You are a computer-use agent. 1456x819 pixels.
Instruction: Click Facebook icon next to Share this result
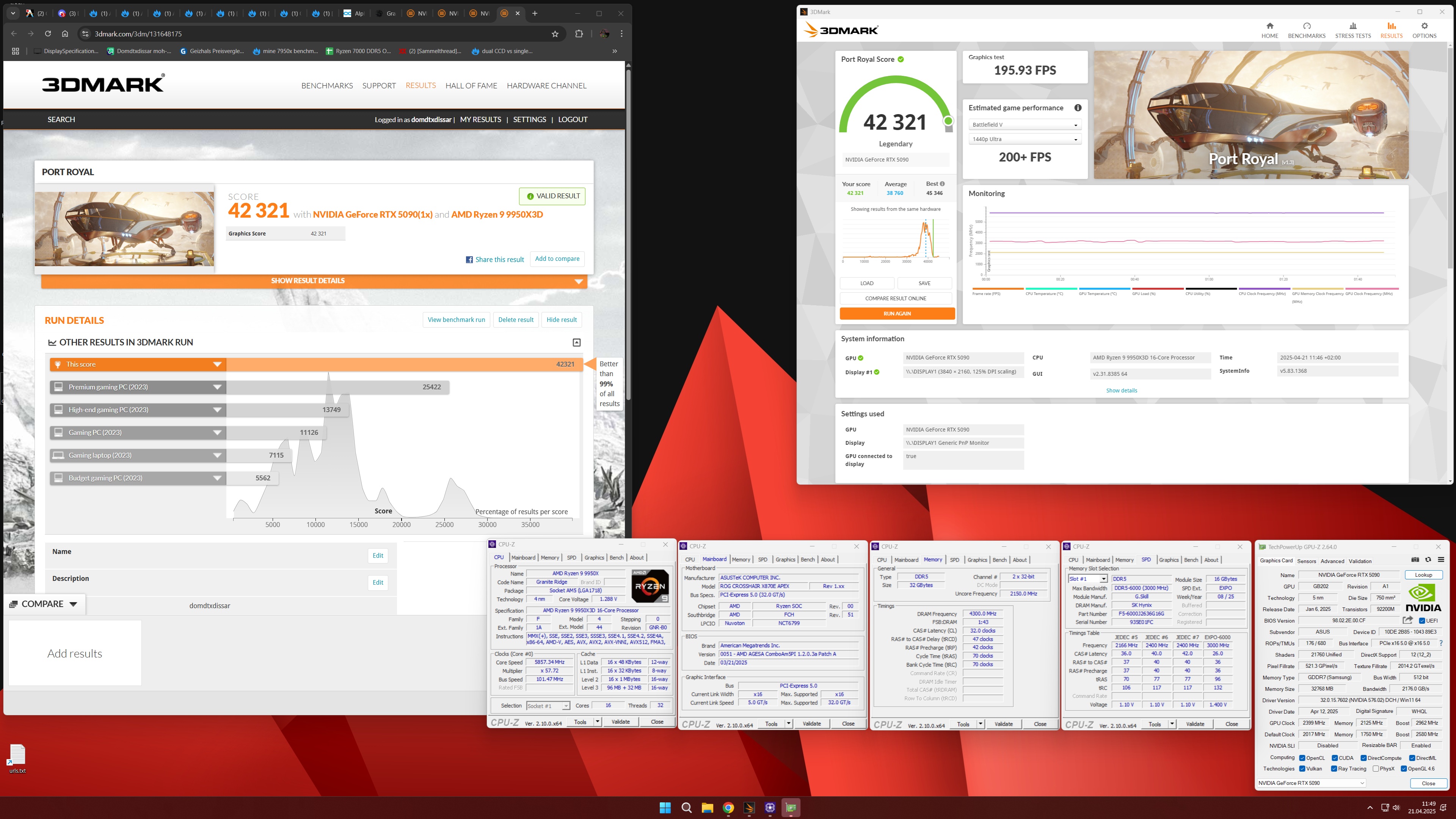click(469, 259)
